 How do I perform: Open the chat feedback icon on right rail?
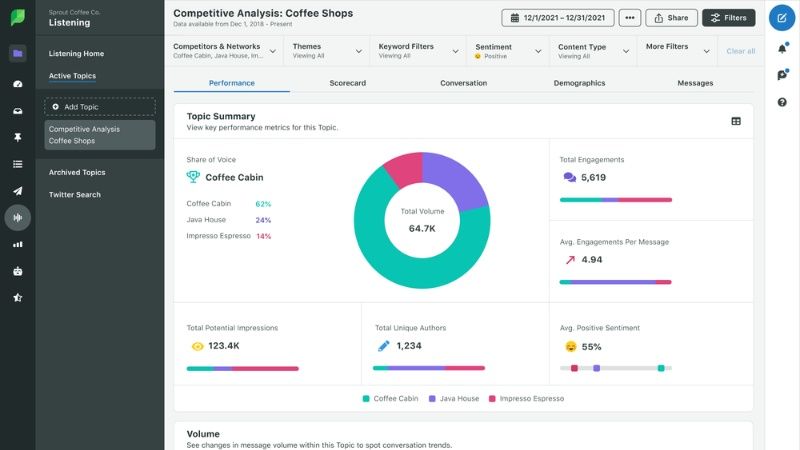(782, 75)
